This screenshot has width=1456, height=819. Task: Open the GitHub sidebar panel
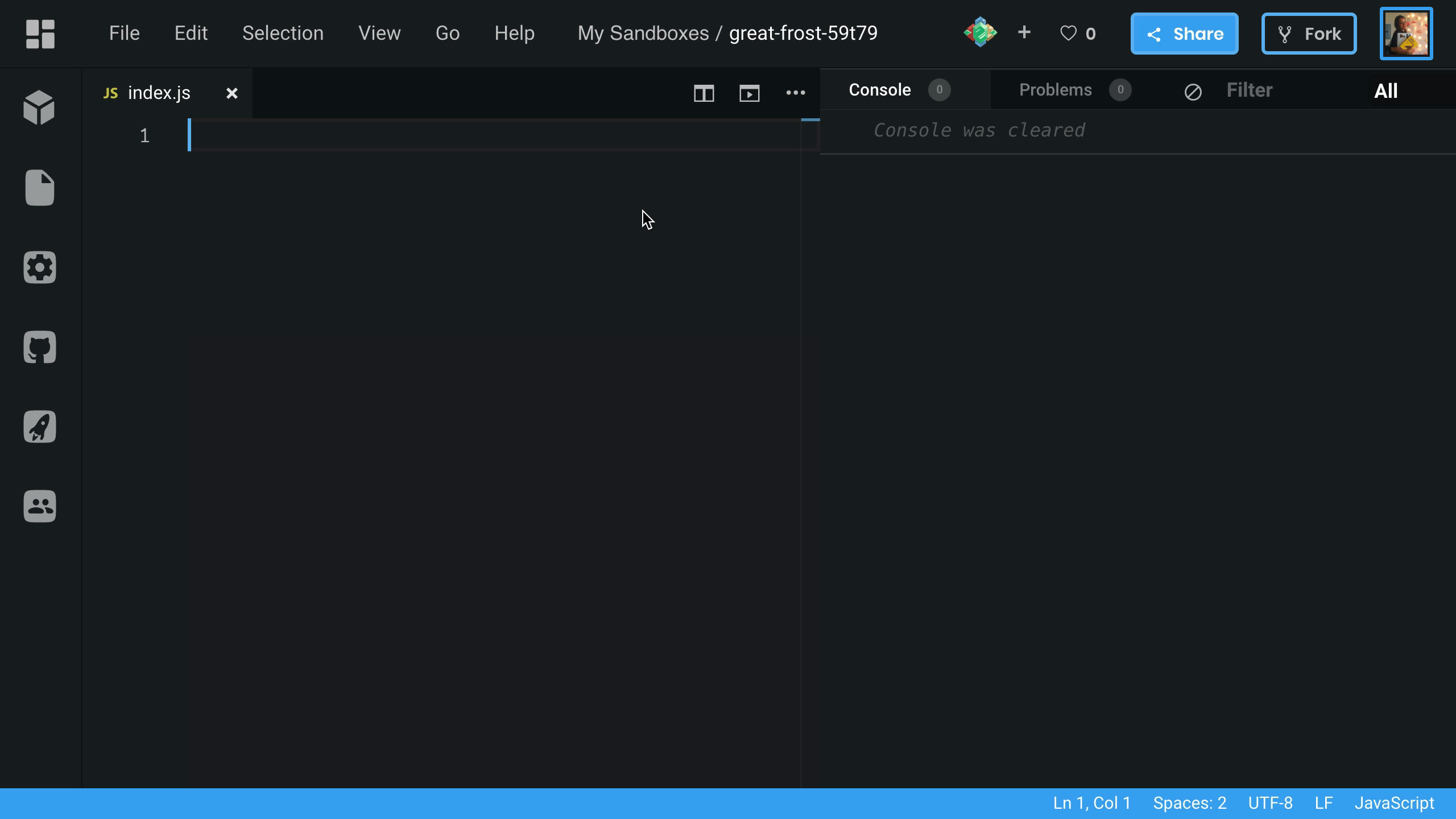pos(40,347)
